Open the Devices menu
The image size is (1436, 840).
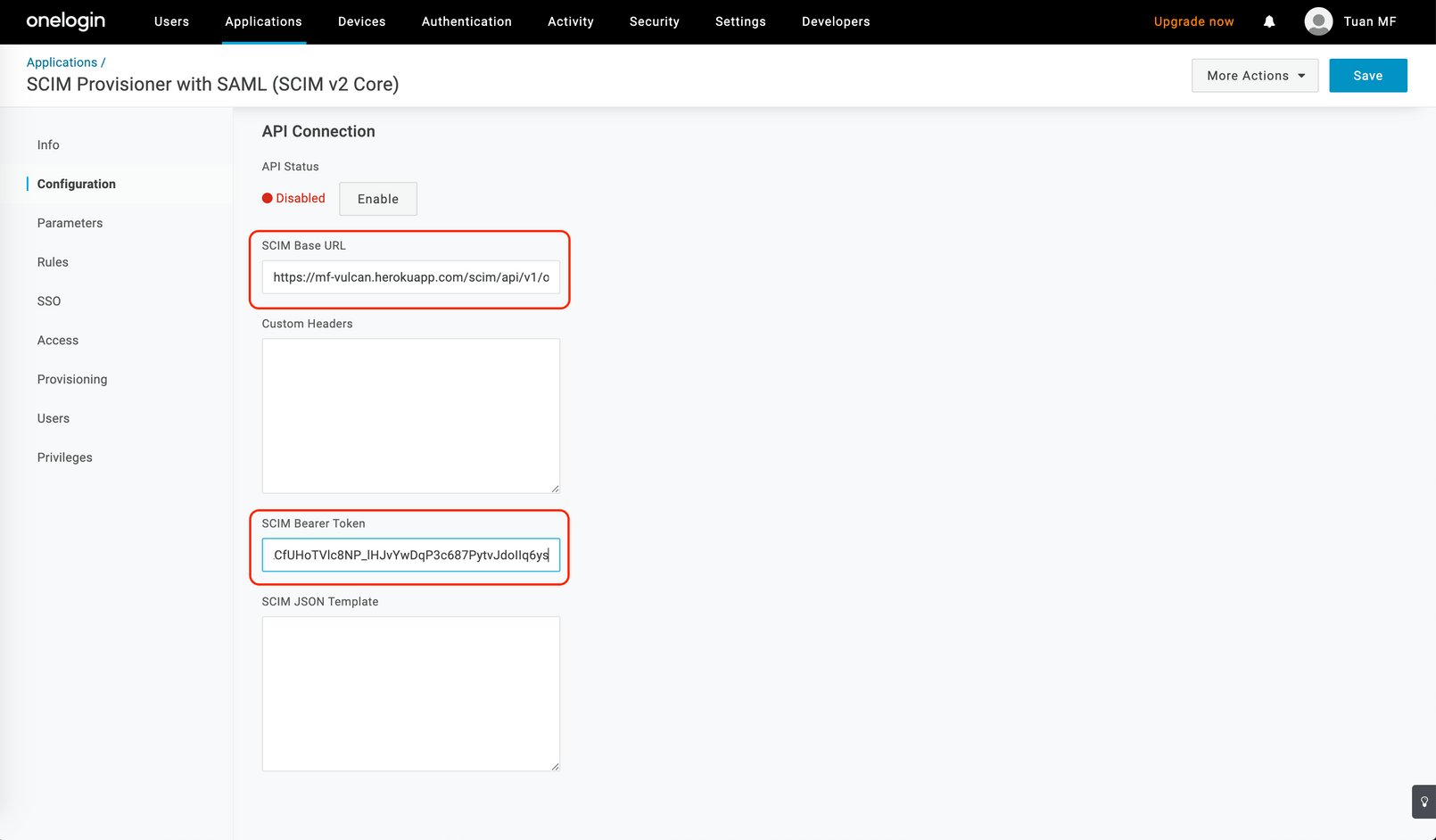pos(361,21)
